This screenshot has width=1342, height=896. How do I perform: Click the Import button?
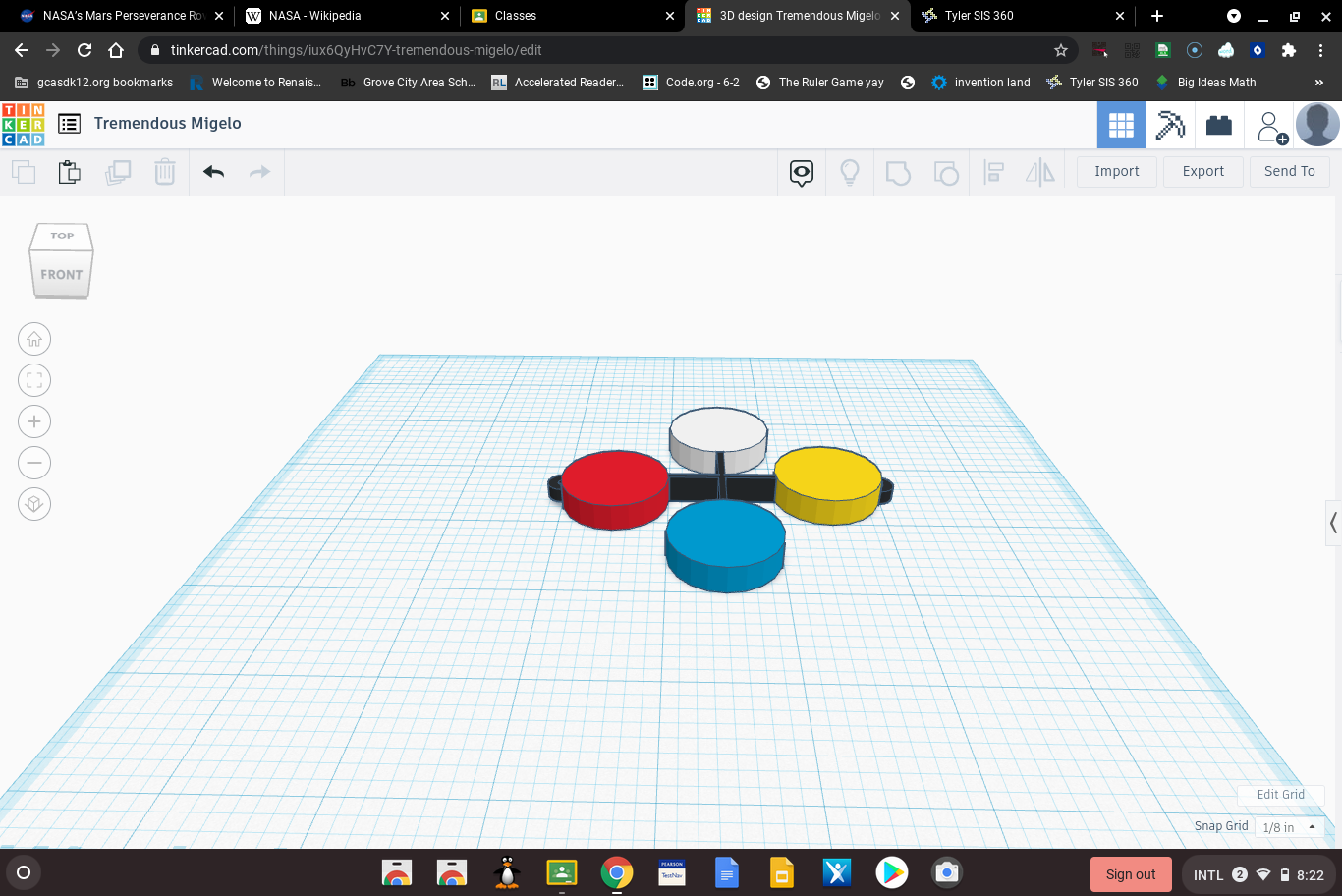click(1117, 171)
